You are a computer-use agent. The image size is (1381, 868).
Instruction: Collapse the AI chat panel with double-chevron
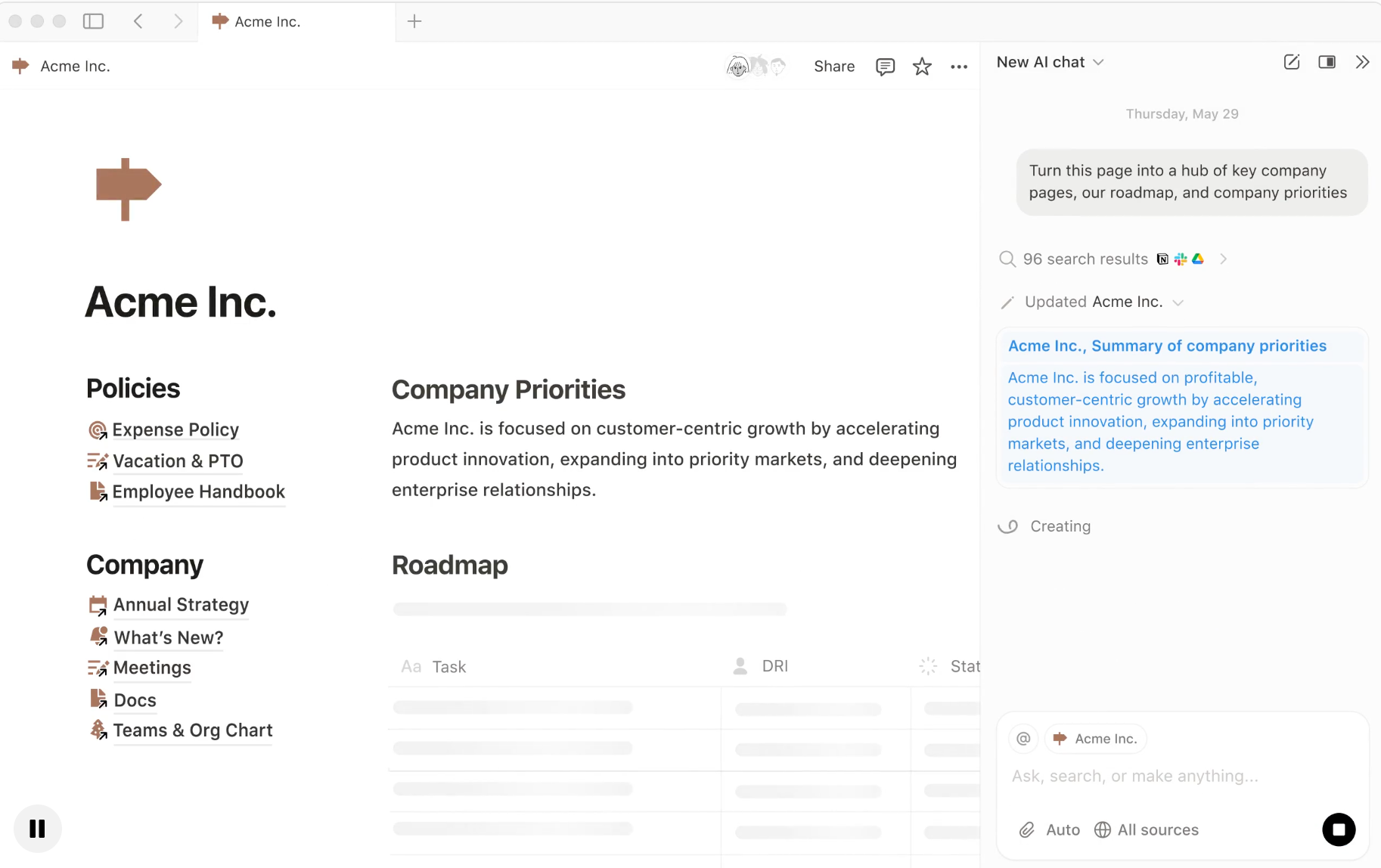click(x=1362, y=62)
